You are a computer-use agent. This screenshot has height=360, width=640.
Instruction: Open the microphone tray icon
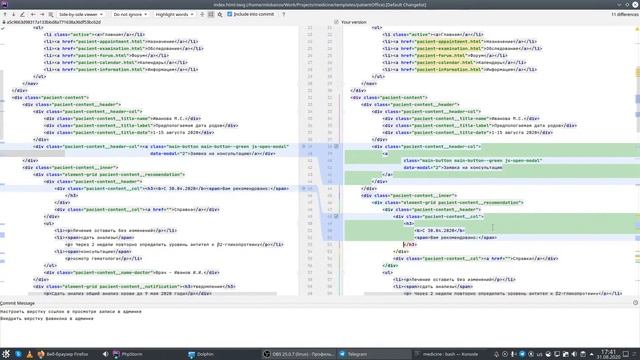pos(513,354)
